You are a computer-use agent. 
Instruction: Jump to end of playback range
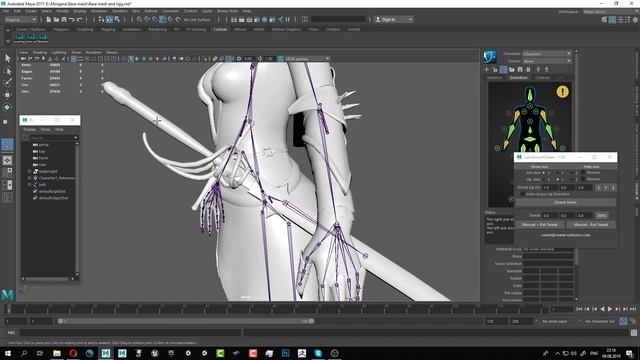click(633, 309)
